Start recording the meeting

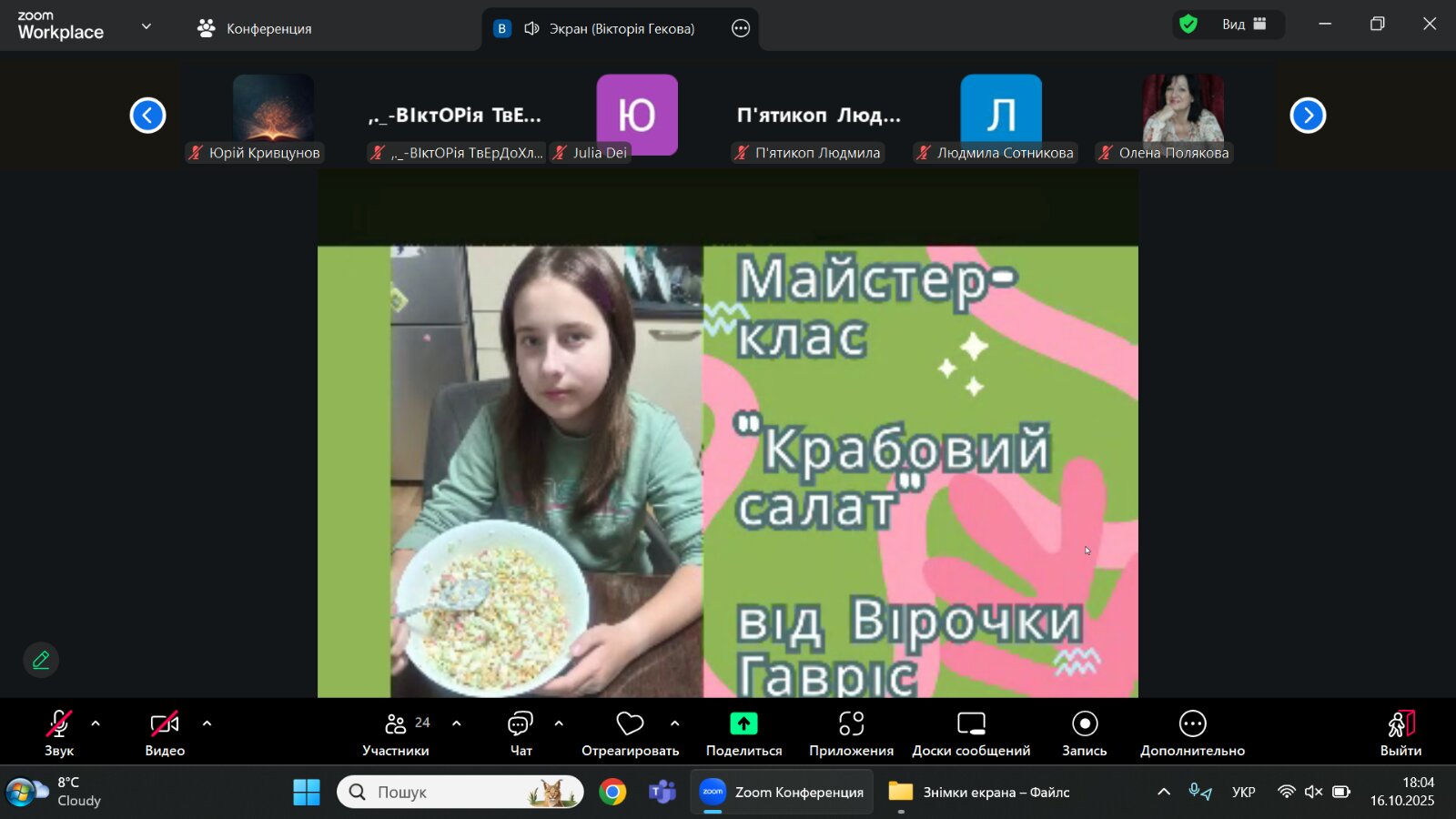[1084, 733]
